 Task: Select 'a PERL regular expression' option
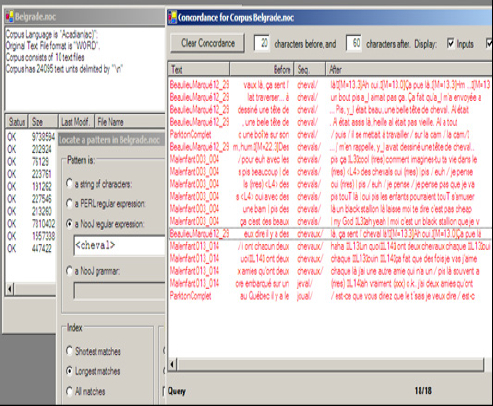coord(69,203)
